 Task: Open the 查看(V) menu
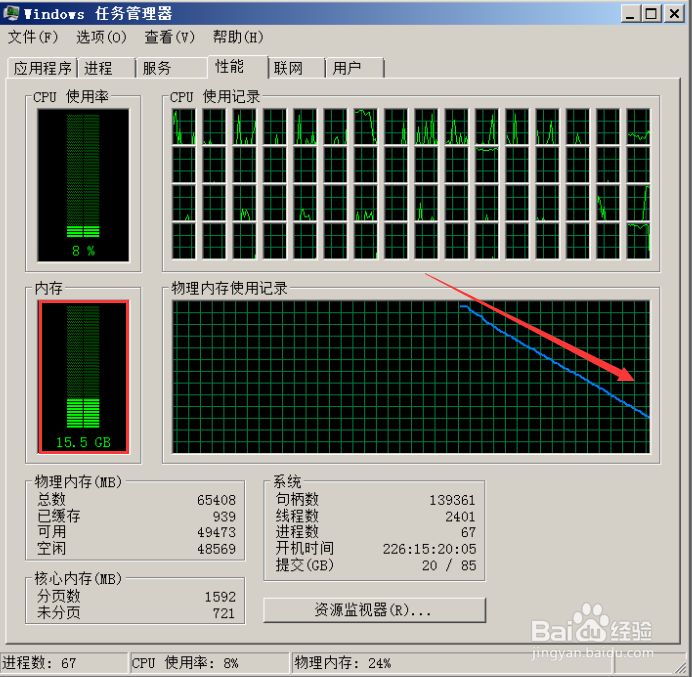[x=170, y=37]
